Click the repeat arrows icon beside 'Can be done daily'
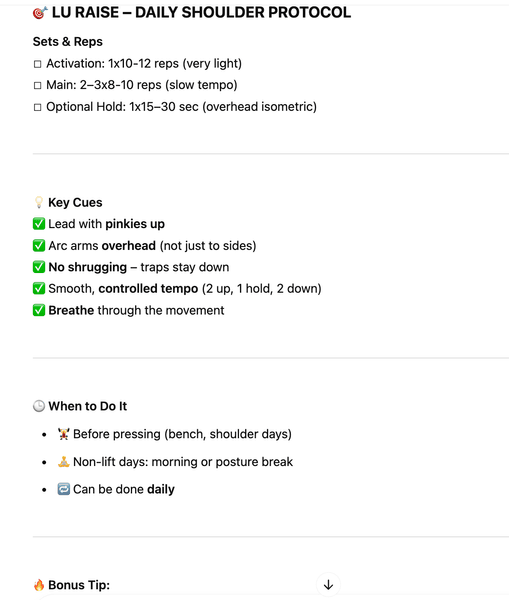This screenshot has height=600, width=509. [63, 489]
